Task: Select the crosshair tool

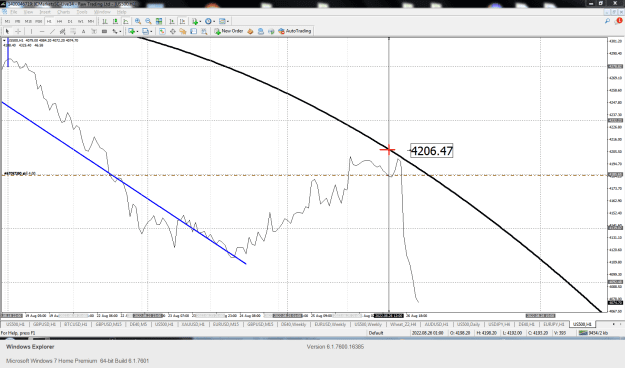Action: (18, 31)
